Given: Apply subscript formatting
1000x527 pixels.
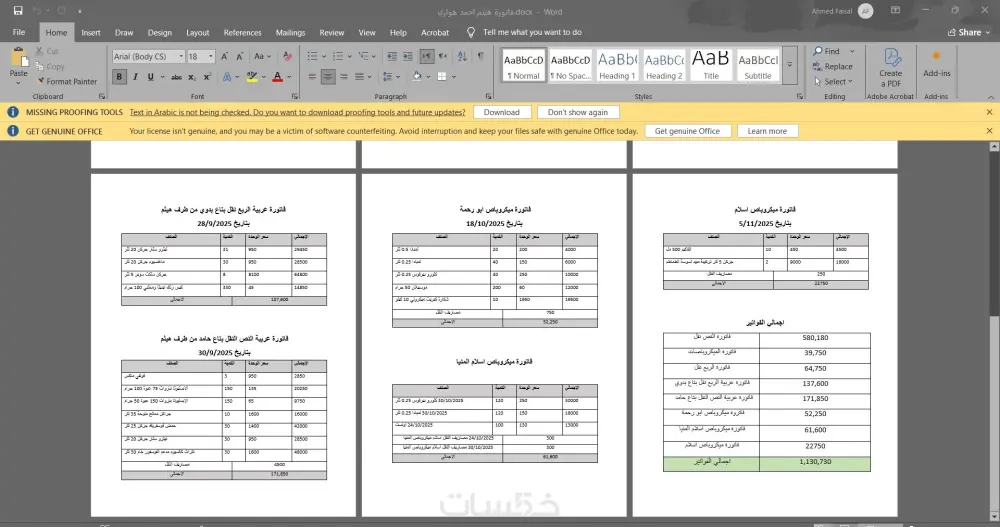Looking at the screenshot, I should tap(192, 77).
